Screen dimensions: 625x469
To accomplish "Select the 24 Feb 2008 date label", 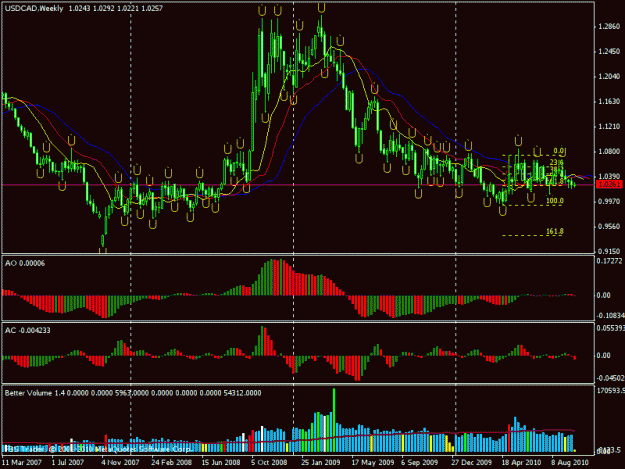I will click(171, 462).
